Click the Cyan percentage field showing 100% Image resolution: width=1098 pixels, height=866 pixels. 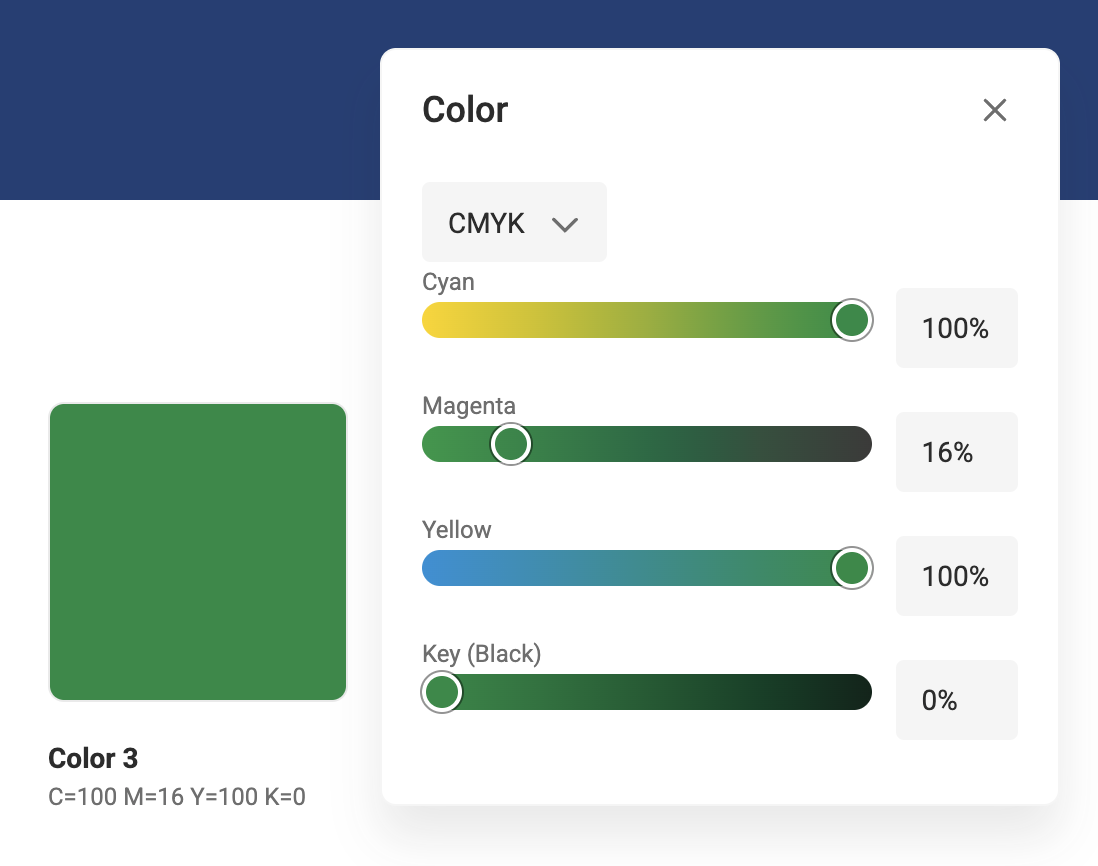click(956, 328)
